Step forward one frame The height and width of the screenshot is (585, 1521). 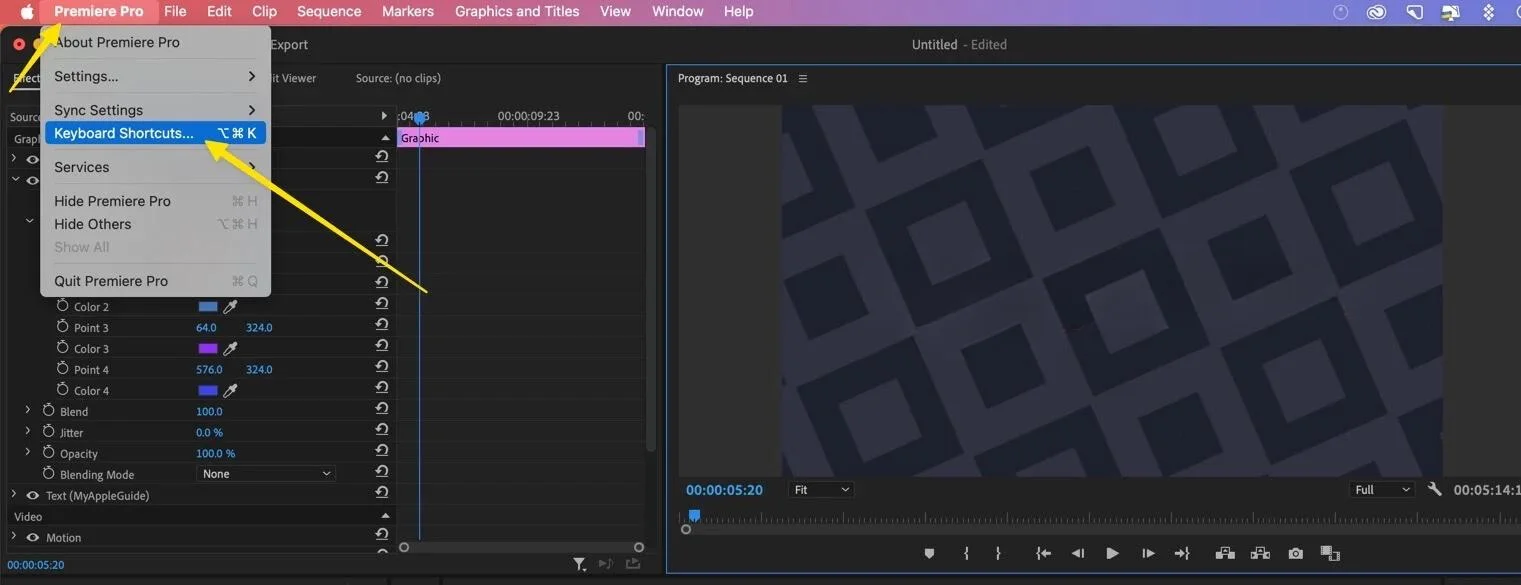(x=1148, y=553)
